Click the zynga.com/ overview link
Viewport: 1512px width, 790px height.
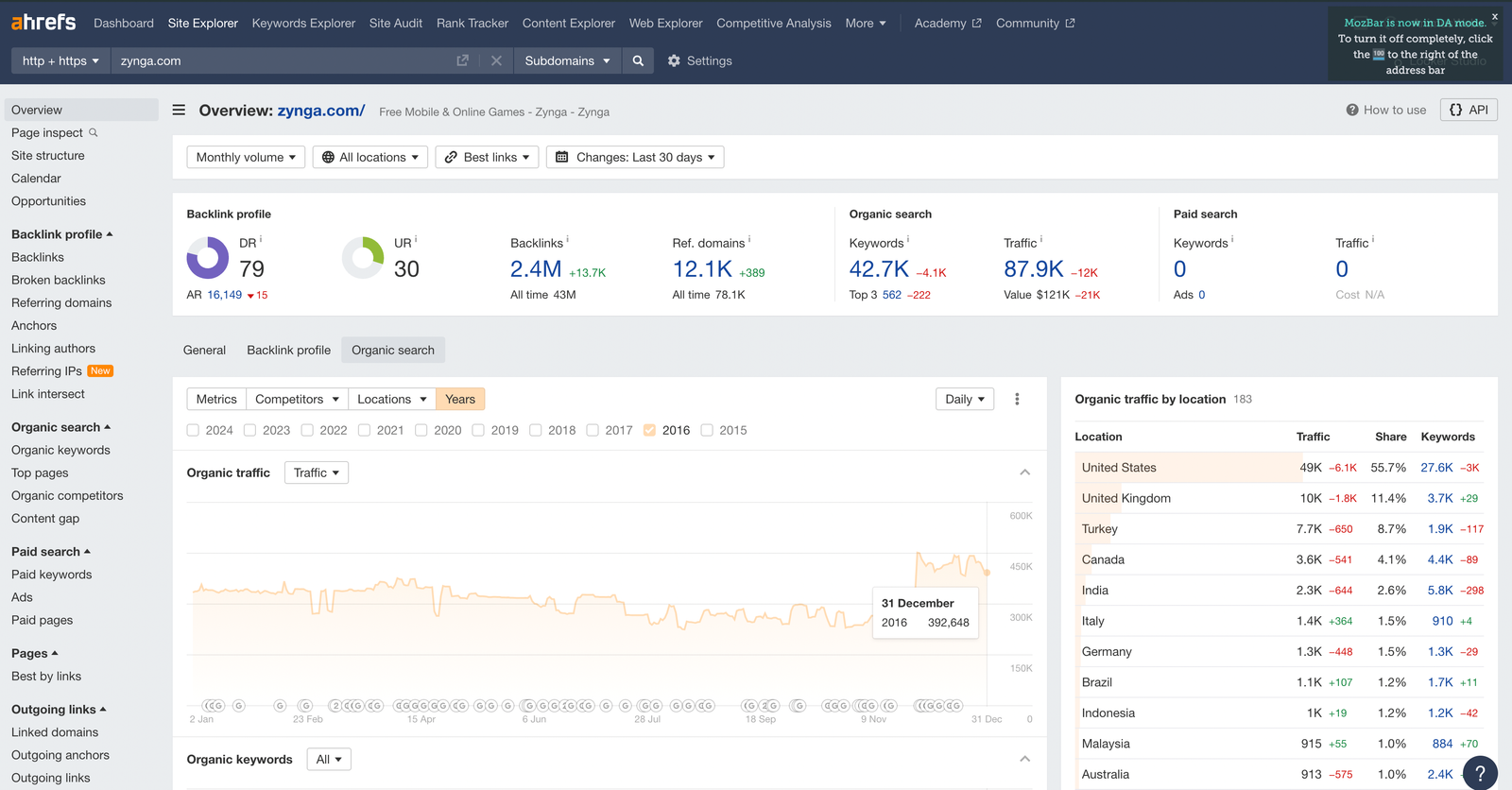coord(321,111)
